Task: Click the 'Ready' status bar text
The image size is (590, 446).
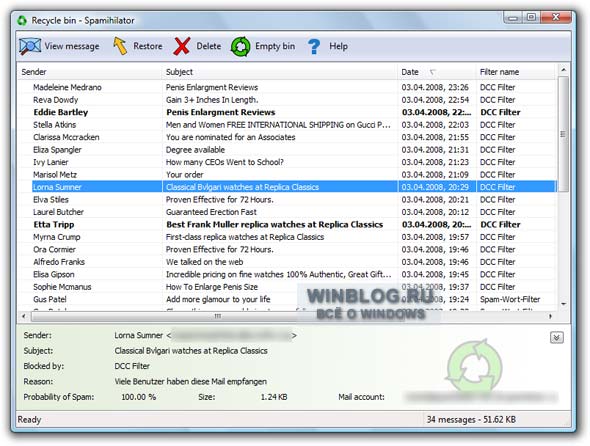Action: pyautogui.click(x=29, y=419)
